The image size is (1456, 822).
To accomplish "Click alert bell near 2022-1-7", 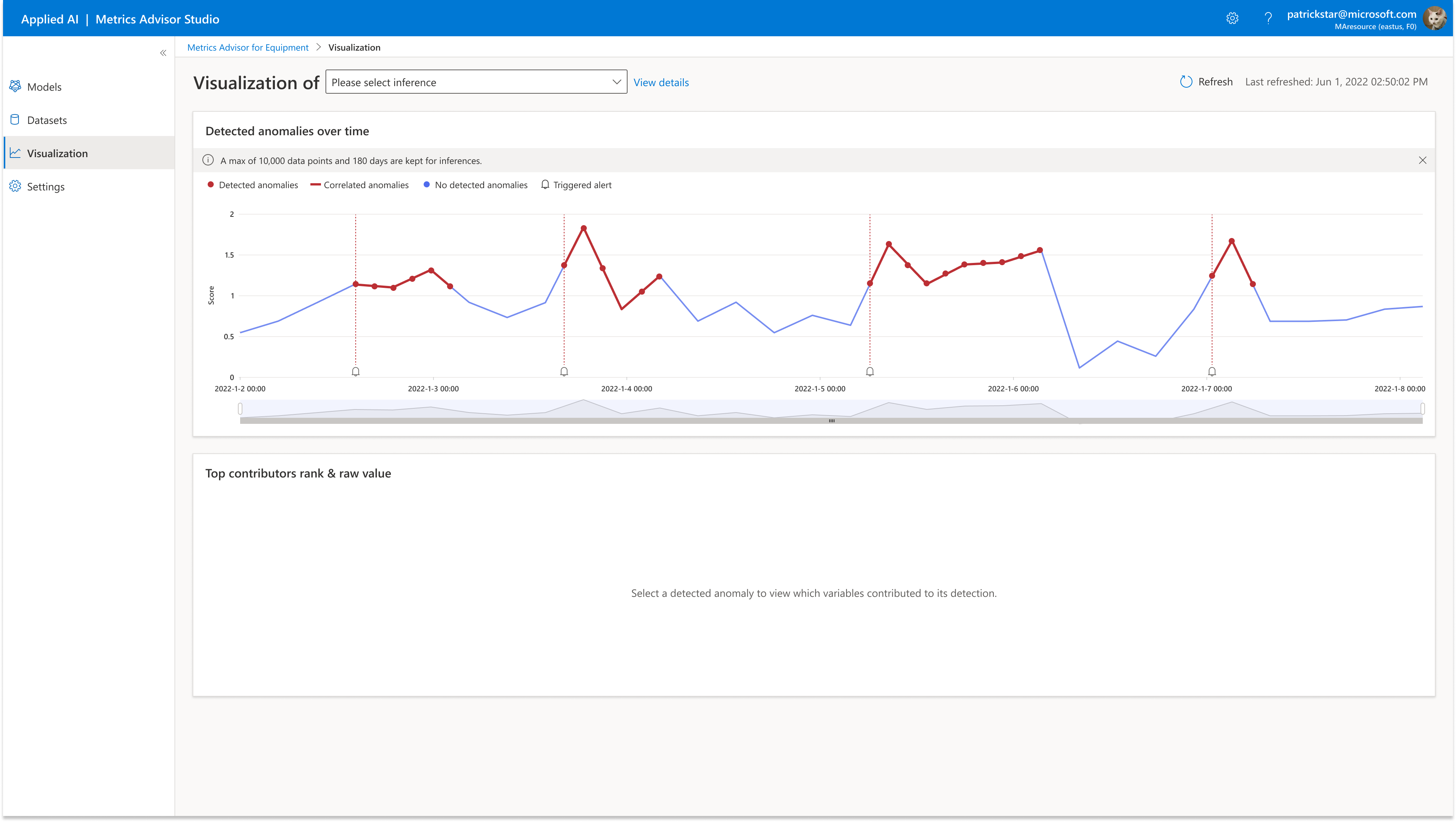I will click(x=1212, y=371).
